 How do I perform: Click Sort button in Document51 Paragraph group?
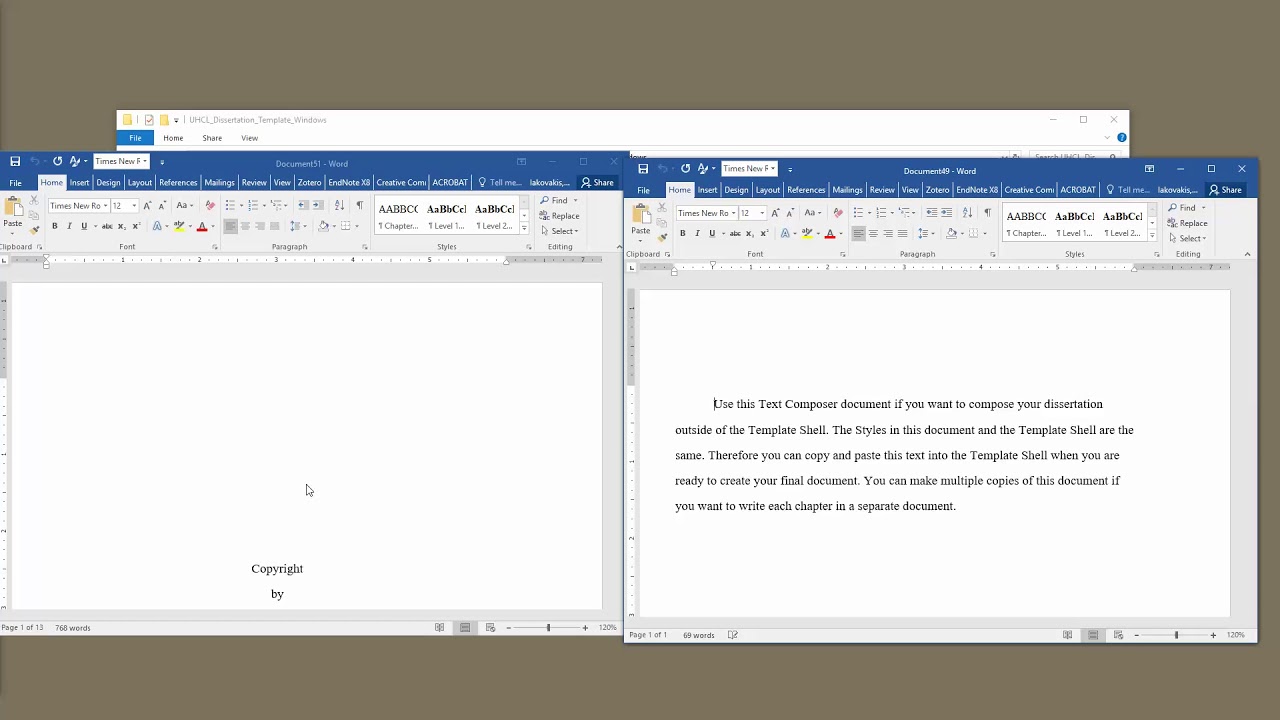coord(339,205)
